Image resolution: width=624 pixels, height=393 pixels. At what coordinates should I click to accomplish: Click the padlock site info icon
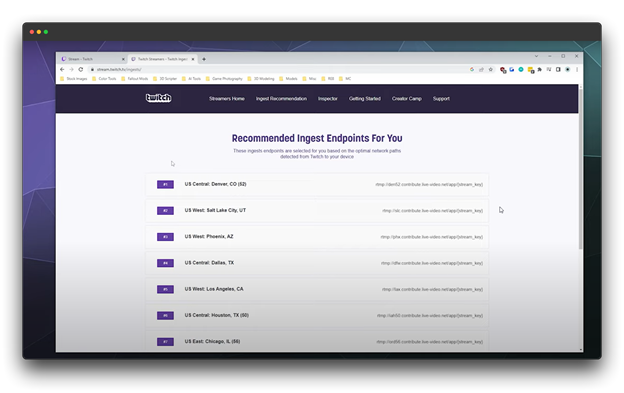point(92,69)
